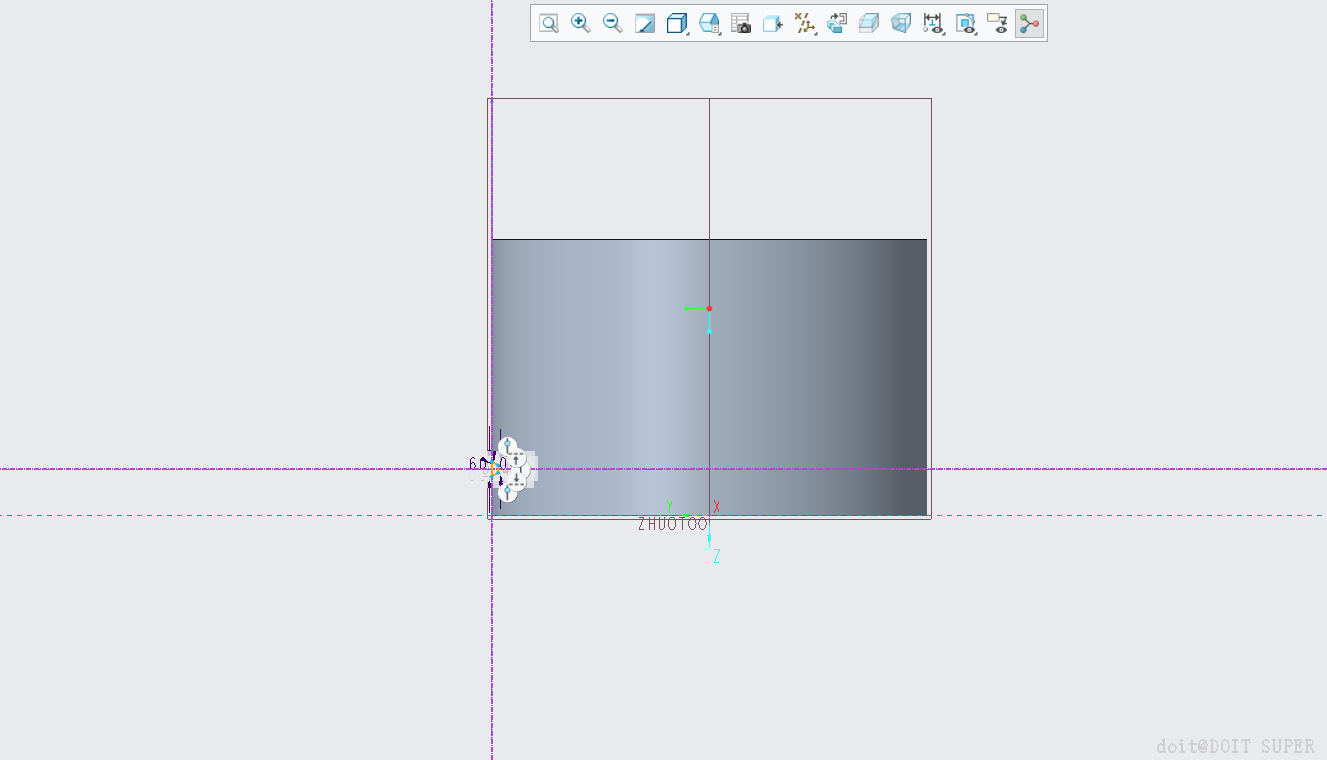Refit the model to the window
Image resolution: width=1327 pixels, height=760 pixels.
pos(549,23)
